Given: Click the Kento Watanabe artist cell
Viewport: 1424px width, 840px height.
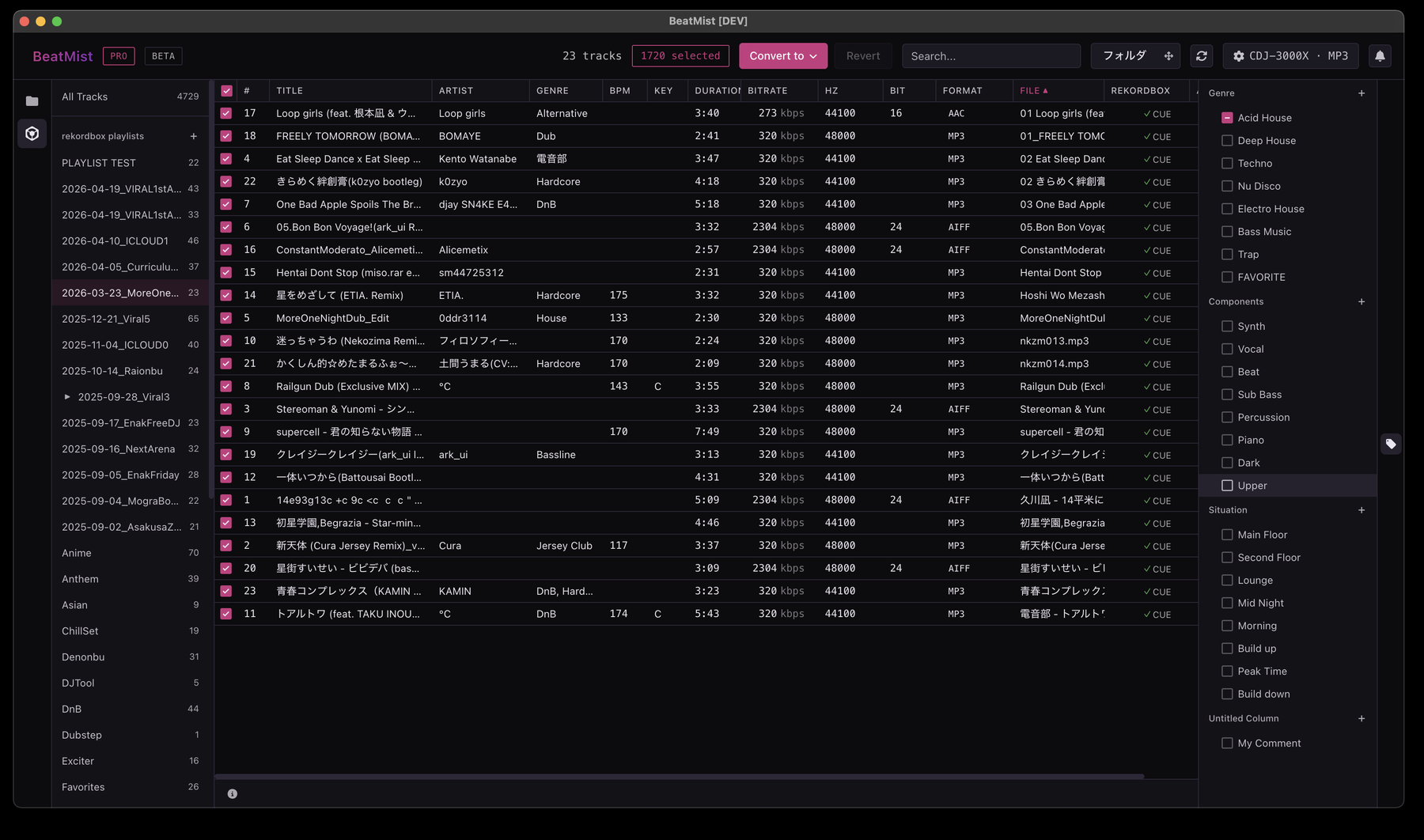Looking at the screenshot, I should pos(478,159).
